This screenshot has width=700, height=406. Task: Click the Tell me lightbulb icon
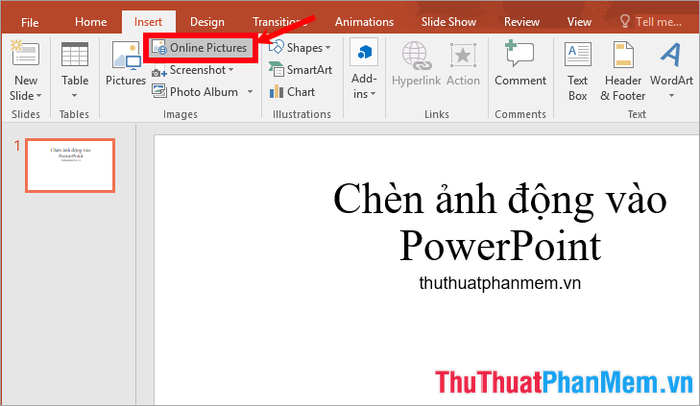coord(625,21)
